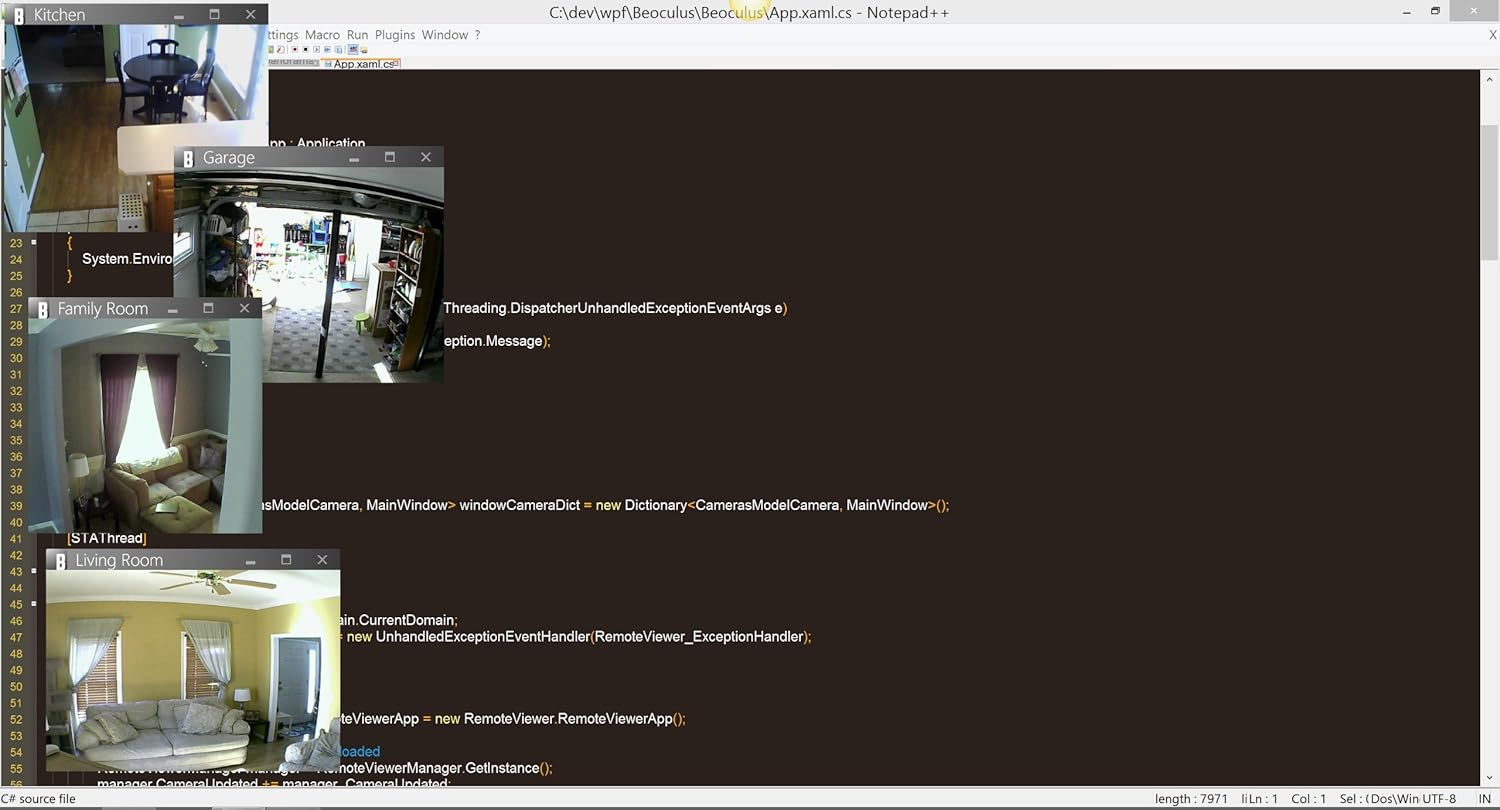This screenshot has width=1500, height=810.
Task: Click the Save Recorded Macro icon
Action: coord(339,49)
